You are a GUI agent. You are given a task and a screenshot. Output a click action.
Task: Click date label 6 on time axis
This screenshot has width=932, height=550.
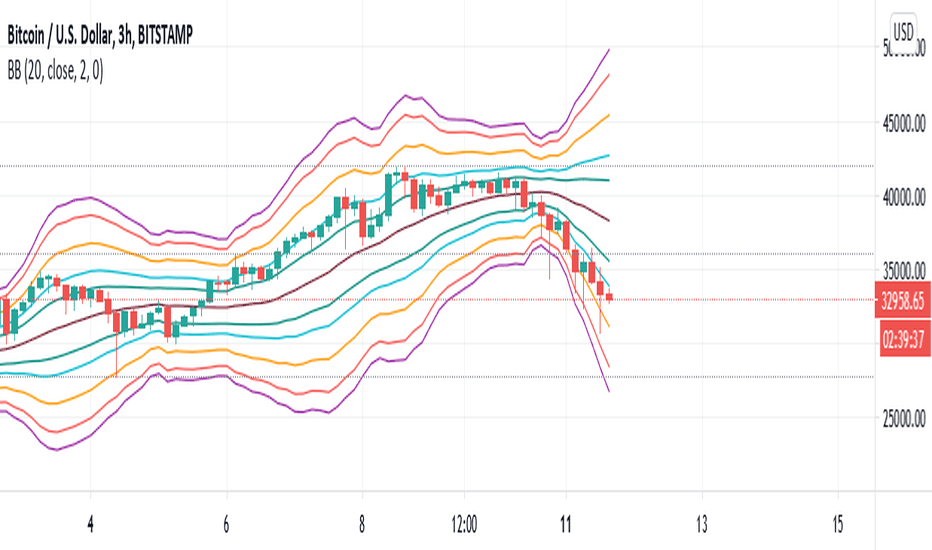point(226,524)
